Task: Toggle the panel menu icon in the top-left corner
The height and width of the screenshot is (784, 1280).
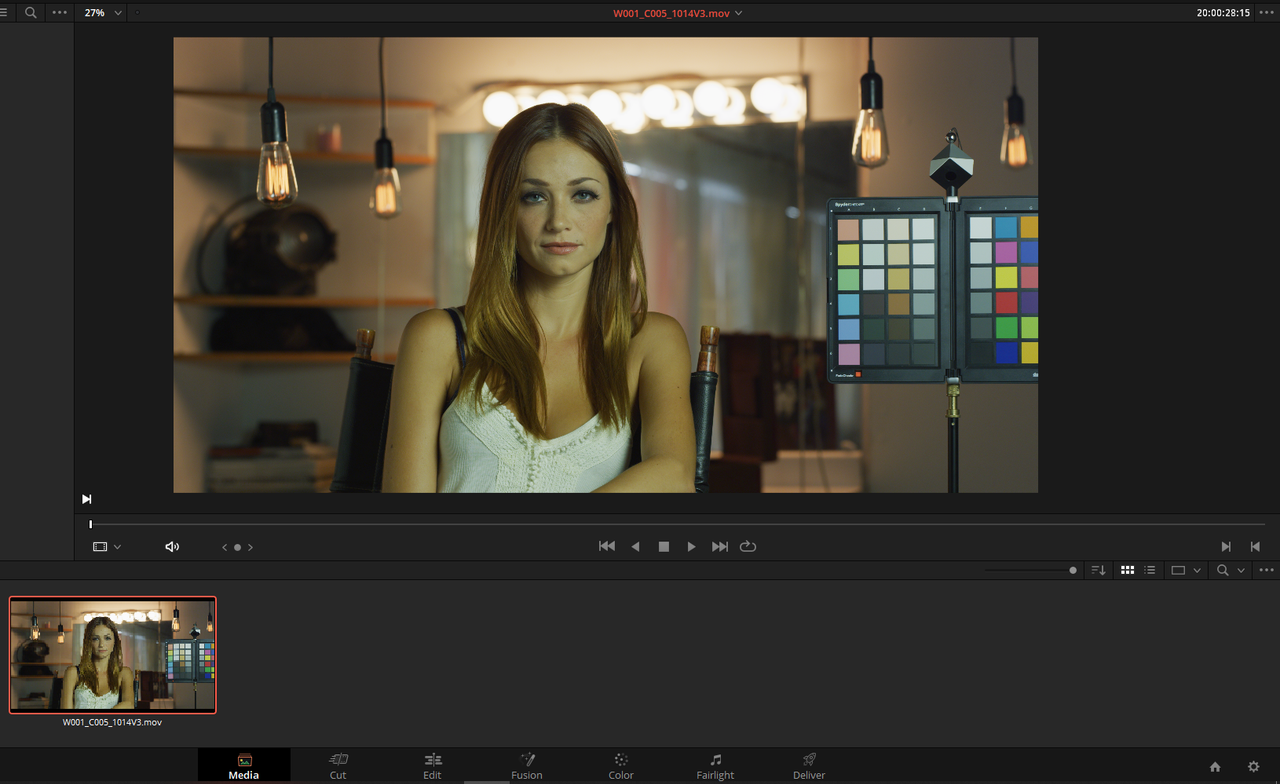Action: (3, 13)
